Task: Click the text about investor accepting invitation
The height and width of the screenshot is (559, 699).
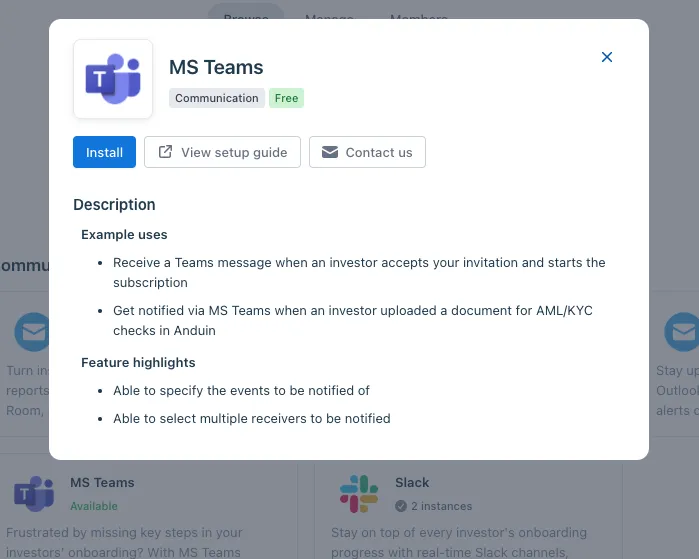Action: pyautogui.click(x=359, y=272)
